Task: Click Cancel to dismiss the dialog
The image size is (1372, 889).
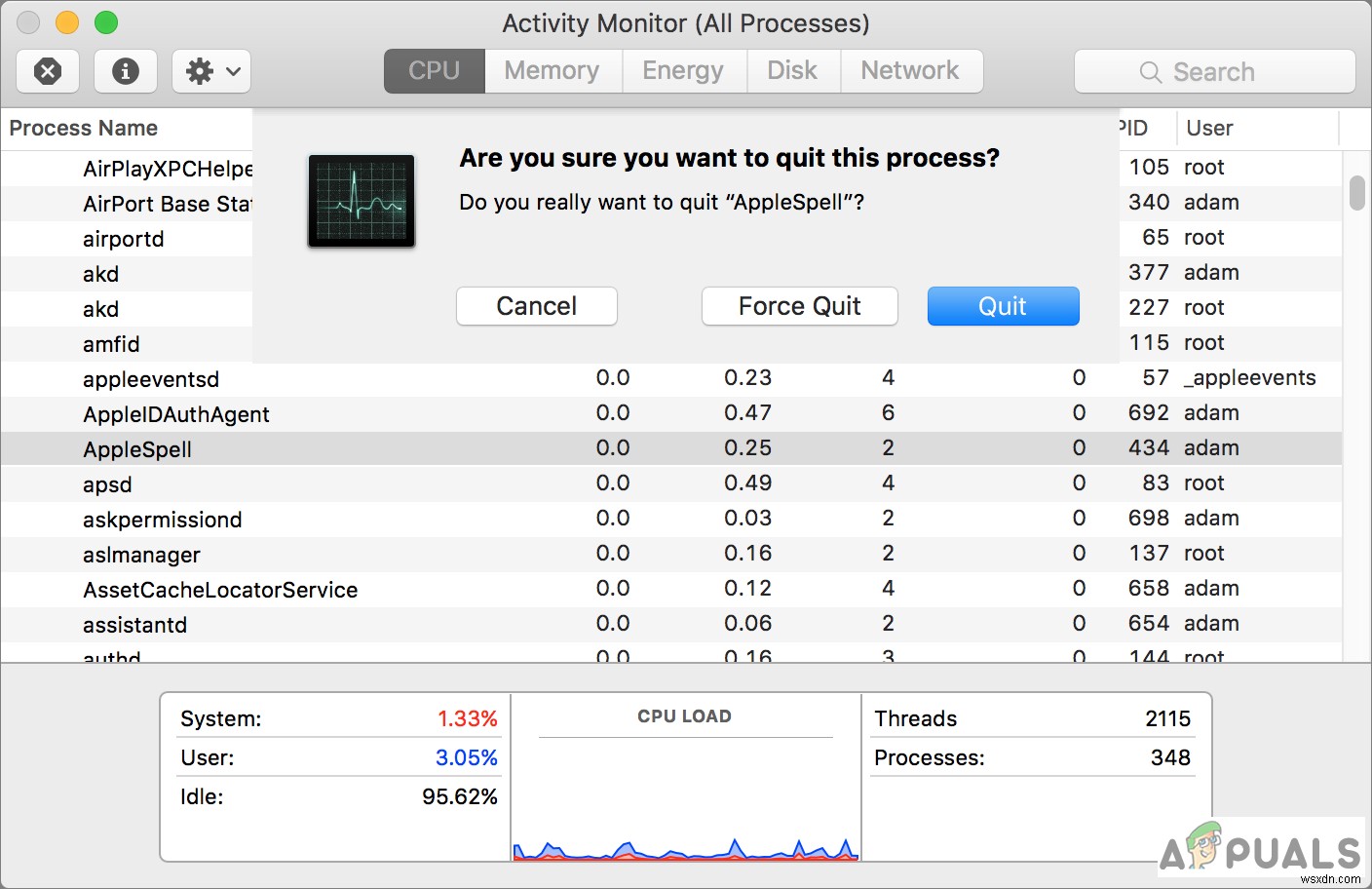Action: [536, 306]
